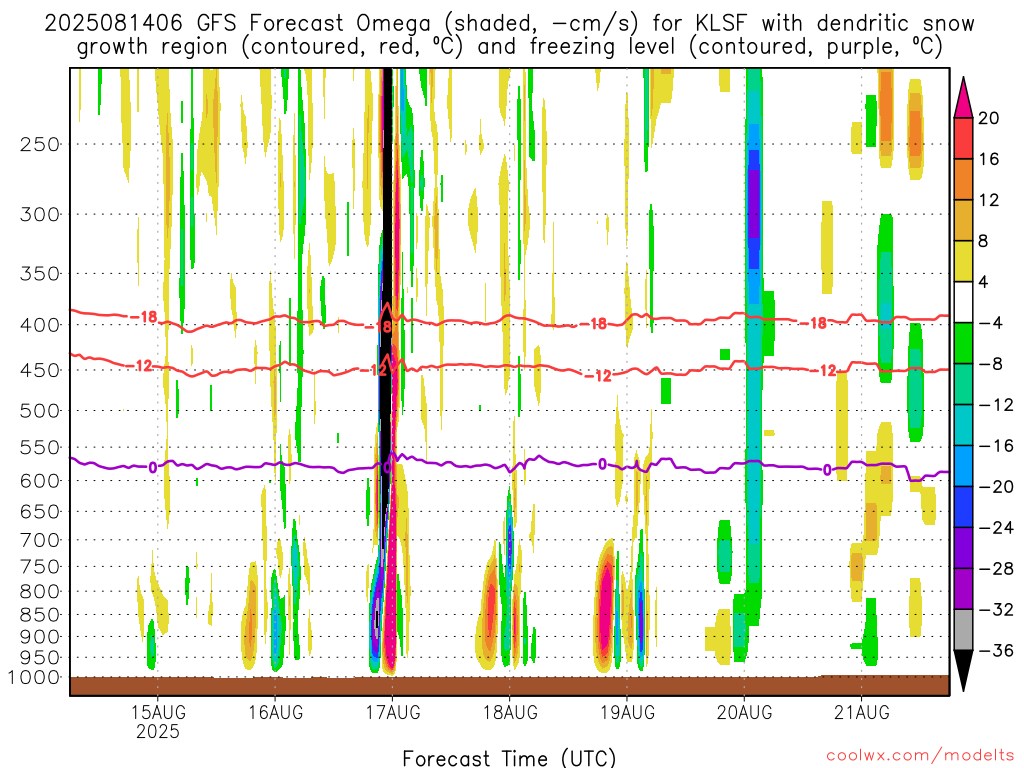Click the yellow colorbar segment between 4 and 8

[963, 262]
